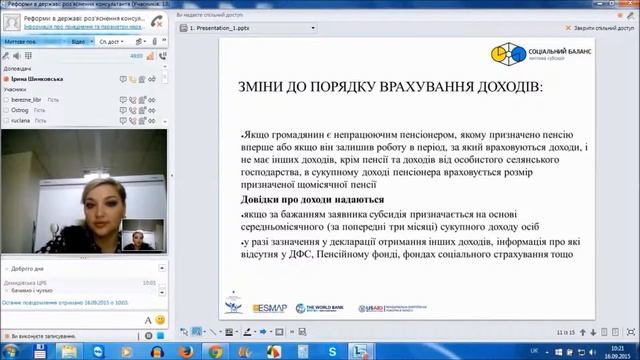Click 'Закрити спільний доступ' to stop sharing
Screen dimensions: 640x360
(x=600, y=28)
